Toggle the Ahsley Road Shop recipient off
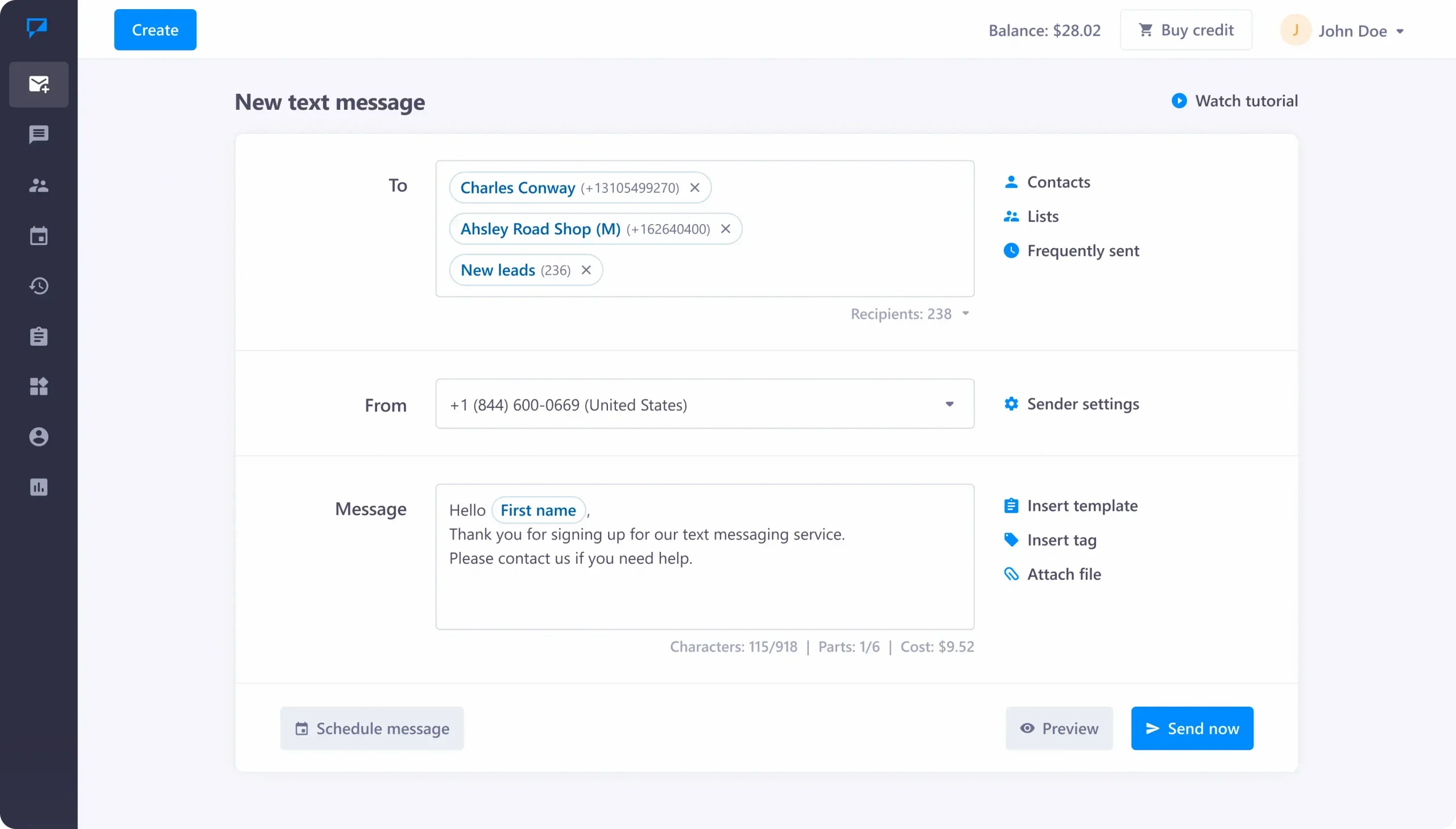Viewport: 1456px width, 829px height. [726, 229]
